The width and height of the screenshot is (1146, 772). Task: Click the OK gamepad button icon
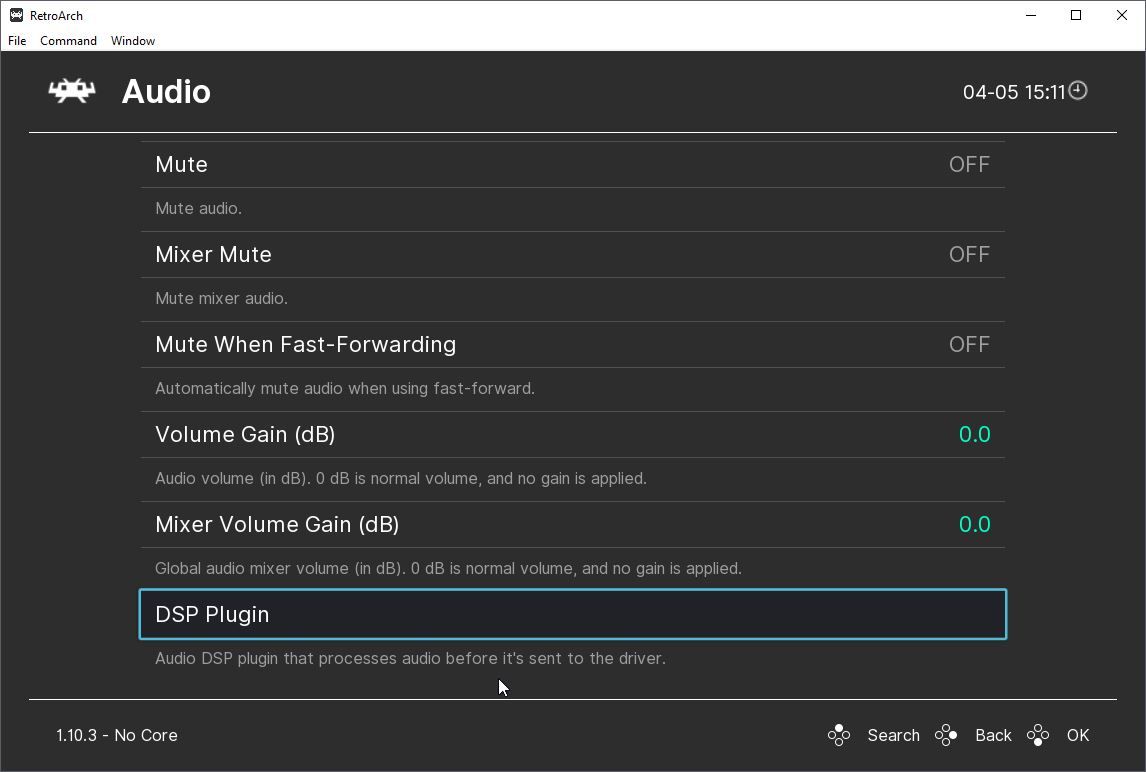[x=1038, y=735]
